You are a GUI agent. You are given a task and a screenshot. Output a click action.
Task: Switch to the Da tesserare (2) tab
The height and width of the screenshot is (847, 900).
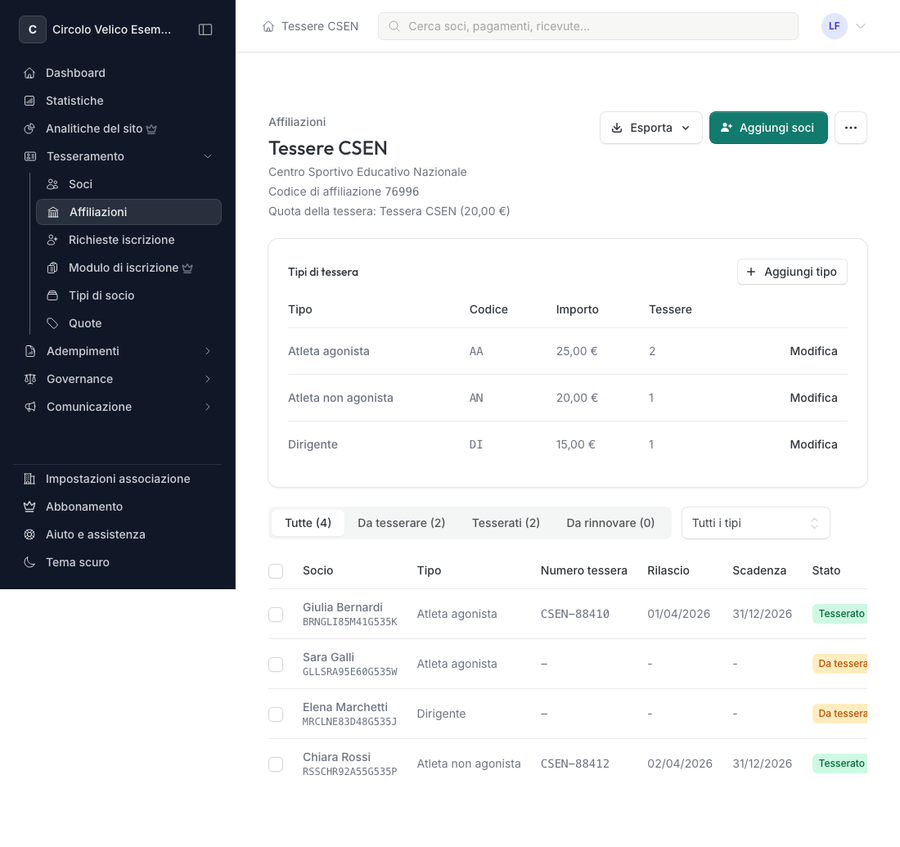[x=401, y=523]
